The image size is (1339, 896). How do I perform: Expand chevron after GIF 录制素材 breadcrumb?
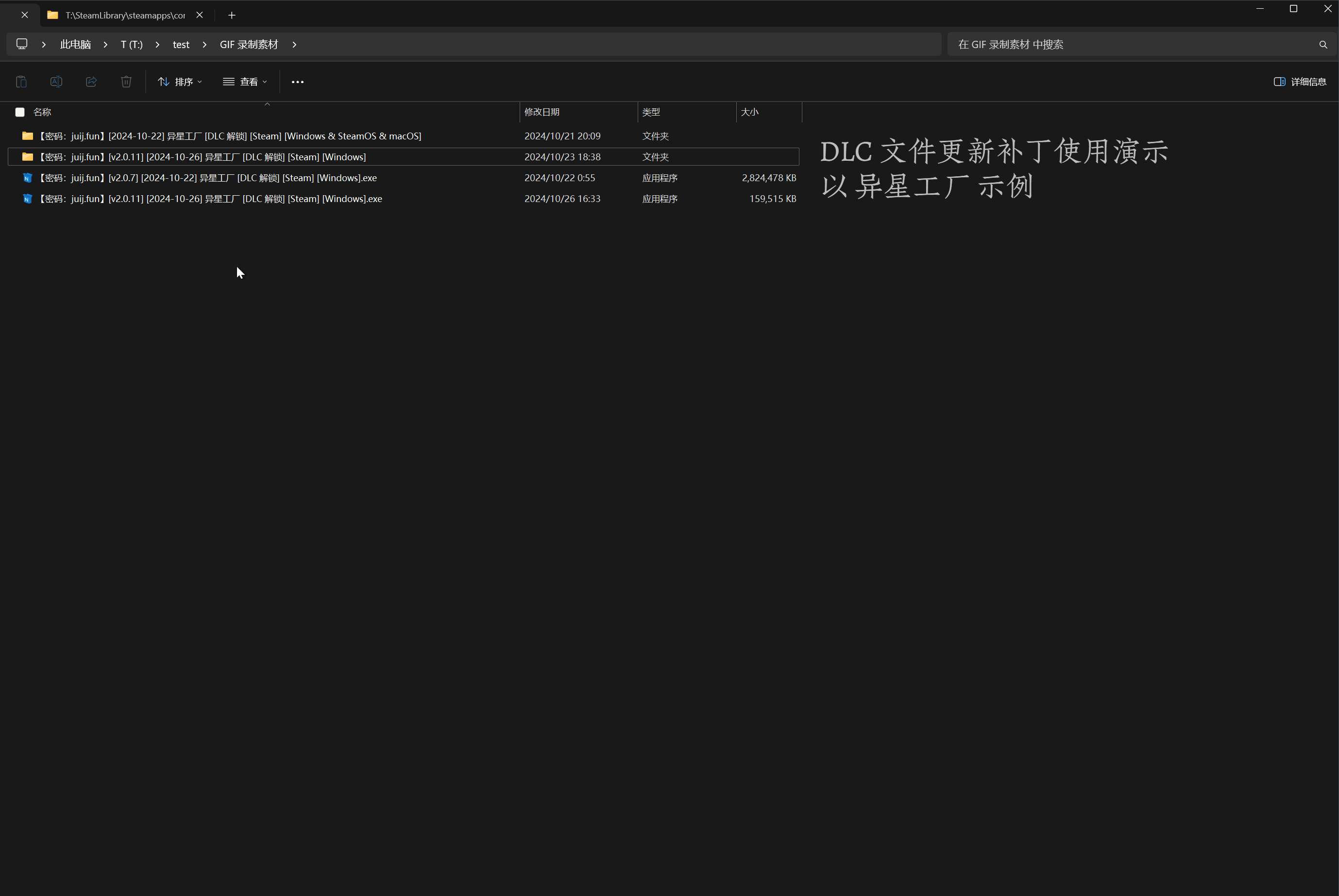[x=294, y=45]
